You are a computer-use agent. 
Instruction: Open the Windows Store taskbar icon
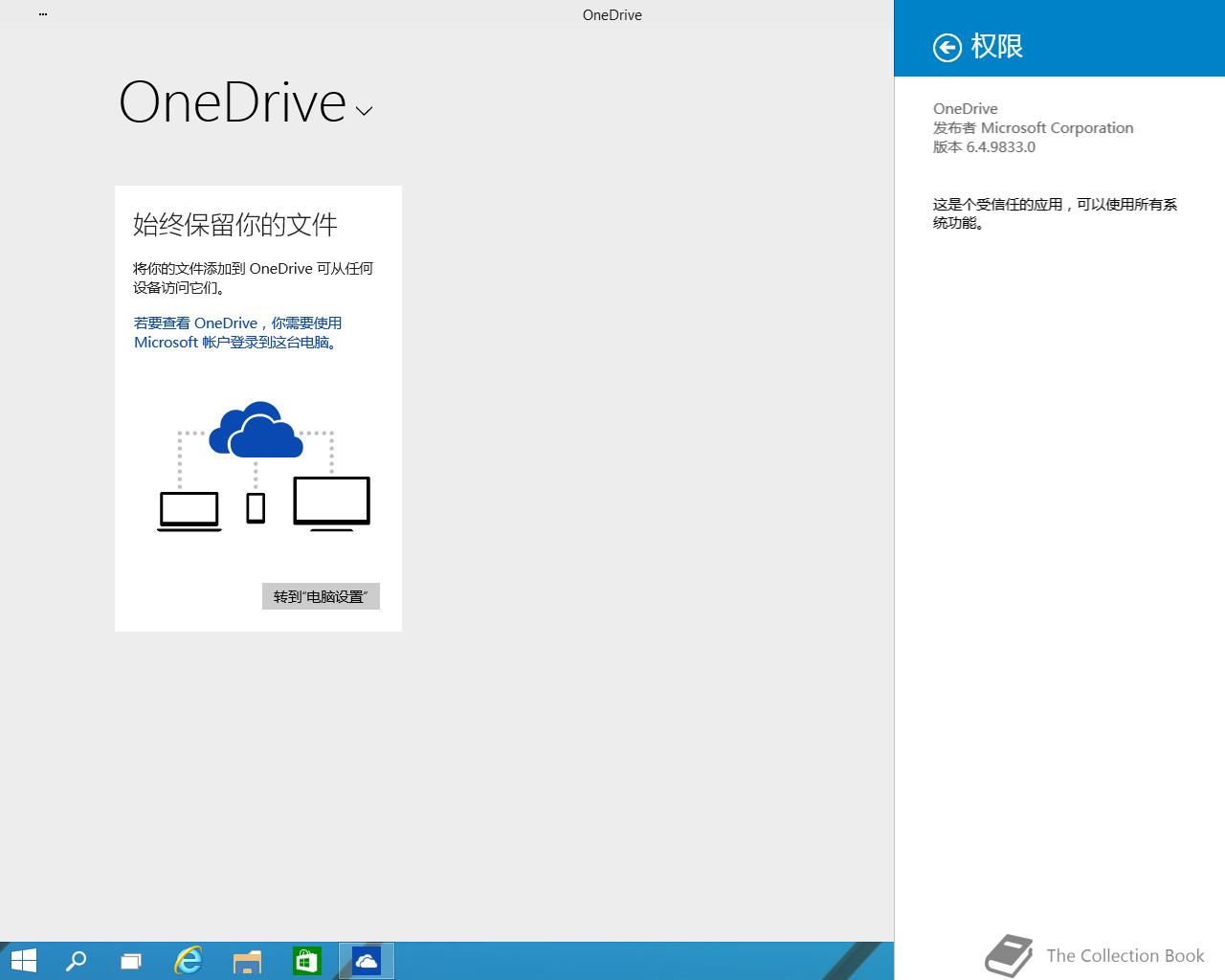306,960
